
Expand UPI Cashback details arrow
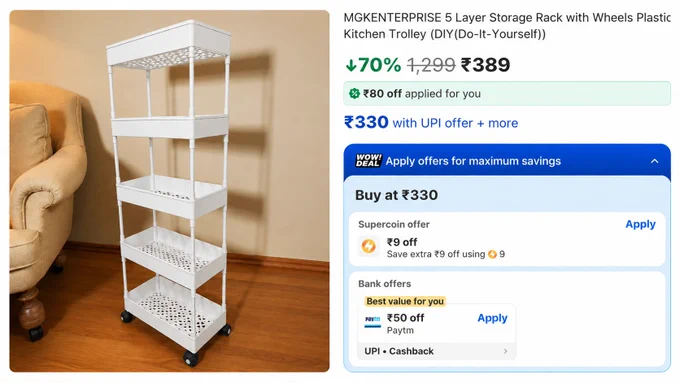[505, 351]
